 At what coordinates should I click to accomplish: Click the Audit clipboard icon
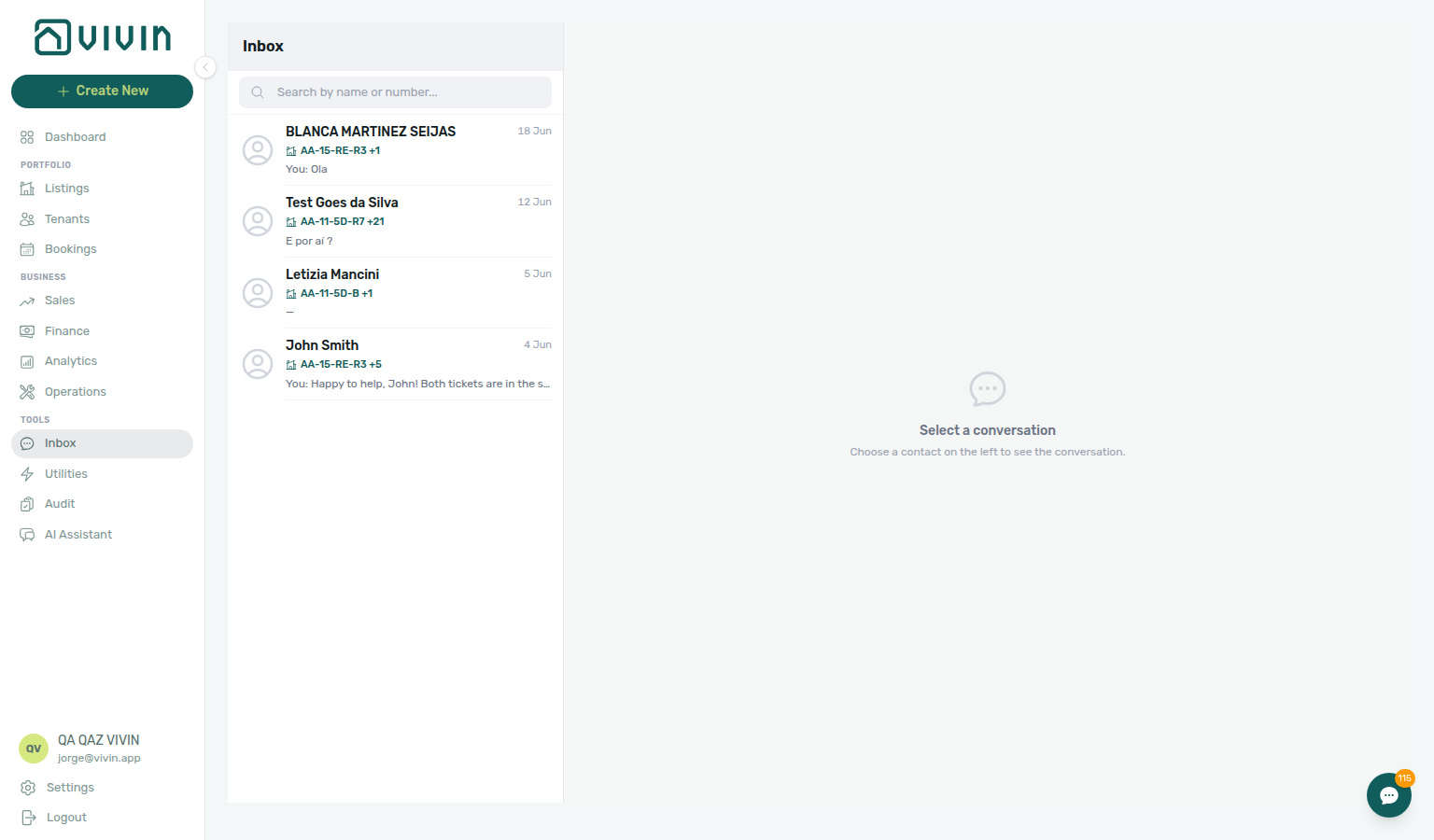(27, 504)
